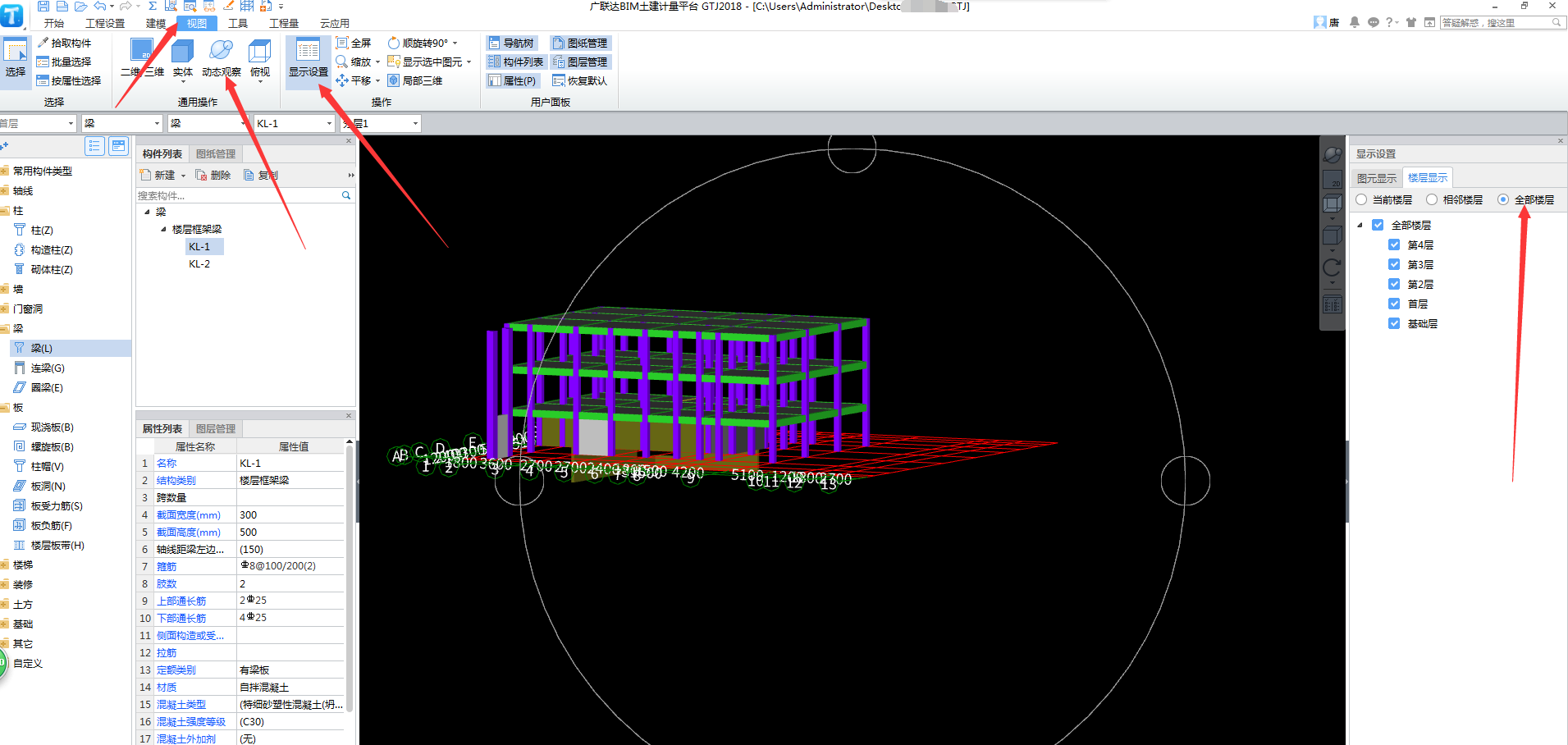Click the 俯视 top view icon
Screen dimensions: 1568x745
coord(260,59)
